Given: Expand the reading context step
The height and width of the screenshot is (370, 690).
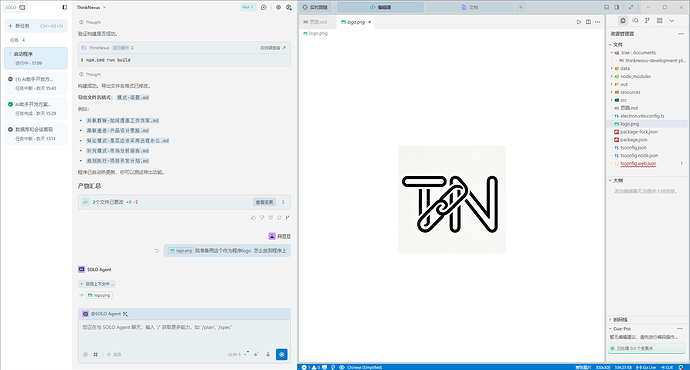Looking at the screenshot, I should point(97,284).
